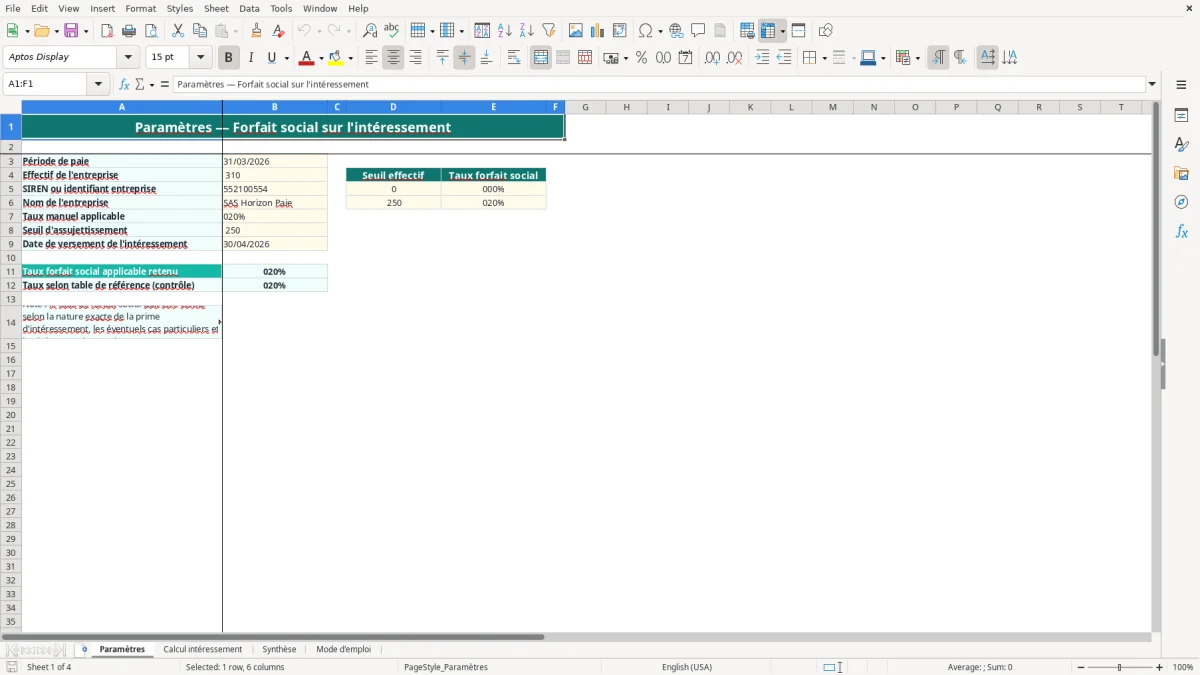This screenshot has height=675, width=1200.
Task: Click the Sort Descending icon
Action: pos(527,31)
